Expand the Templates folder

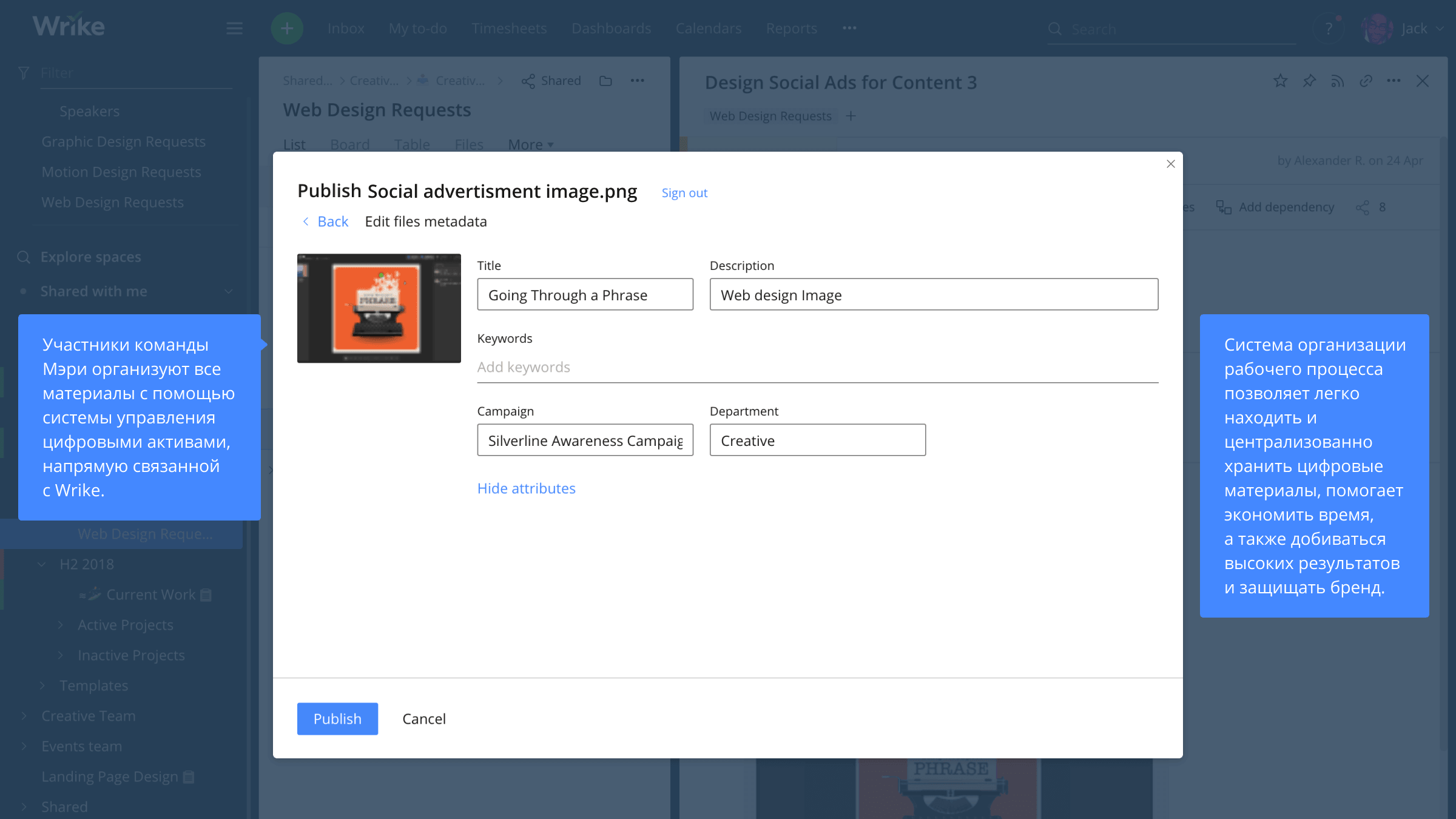pyautogui.click(x=42, y=686)
